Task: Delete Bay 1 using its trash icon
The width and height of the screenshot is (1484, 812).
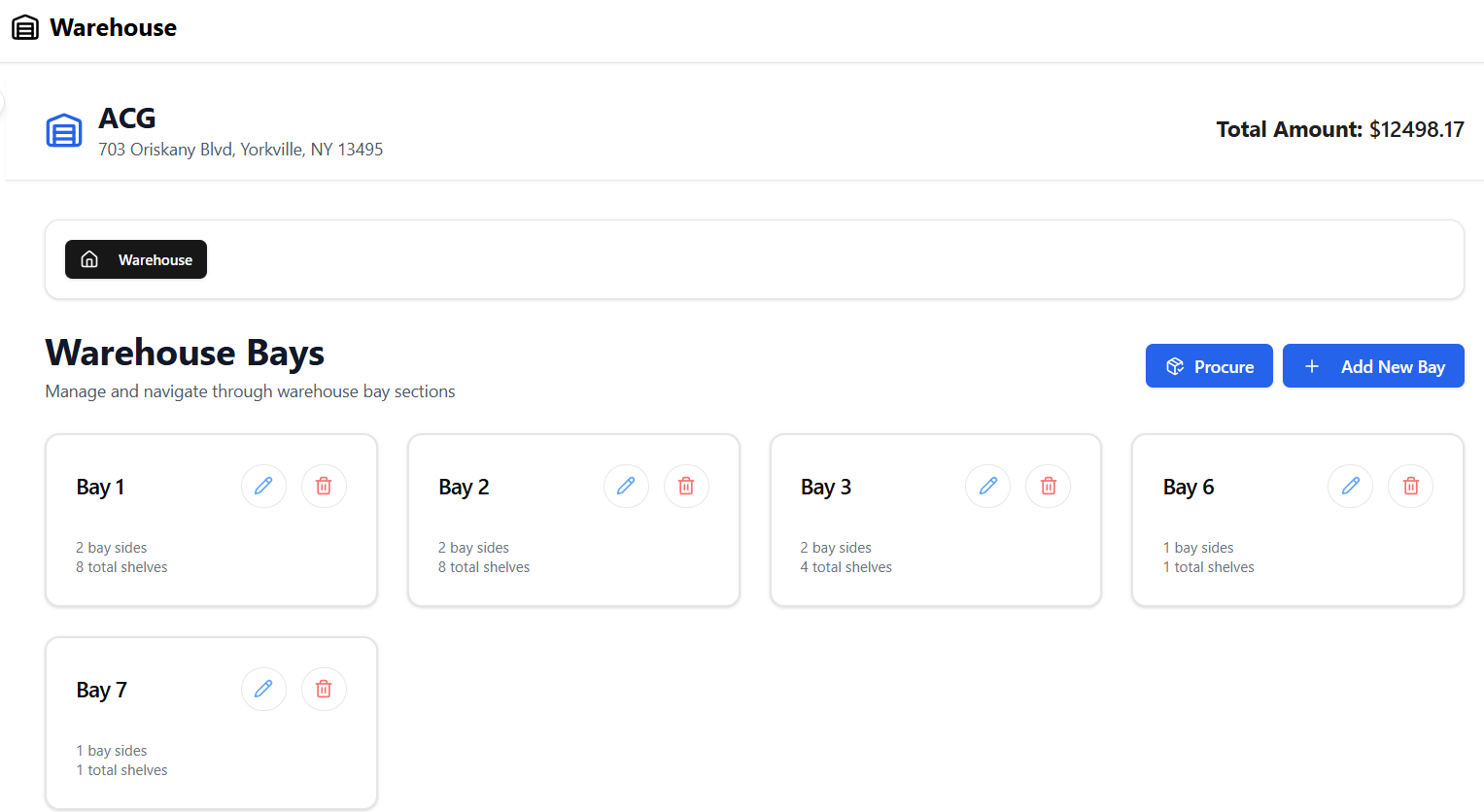Action: click(324, 486)
